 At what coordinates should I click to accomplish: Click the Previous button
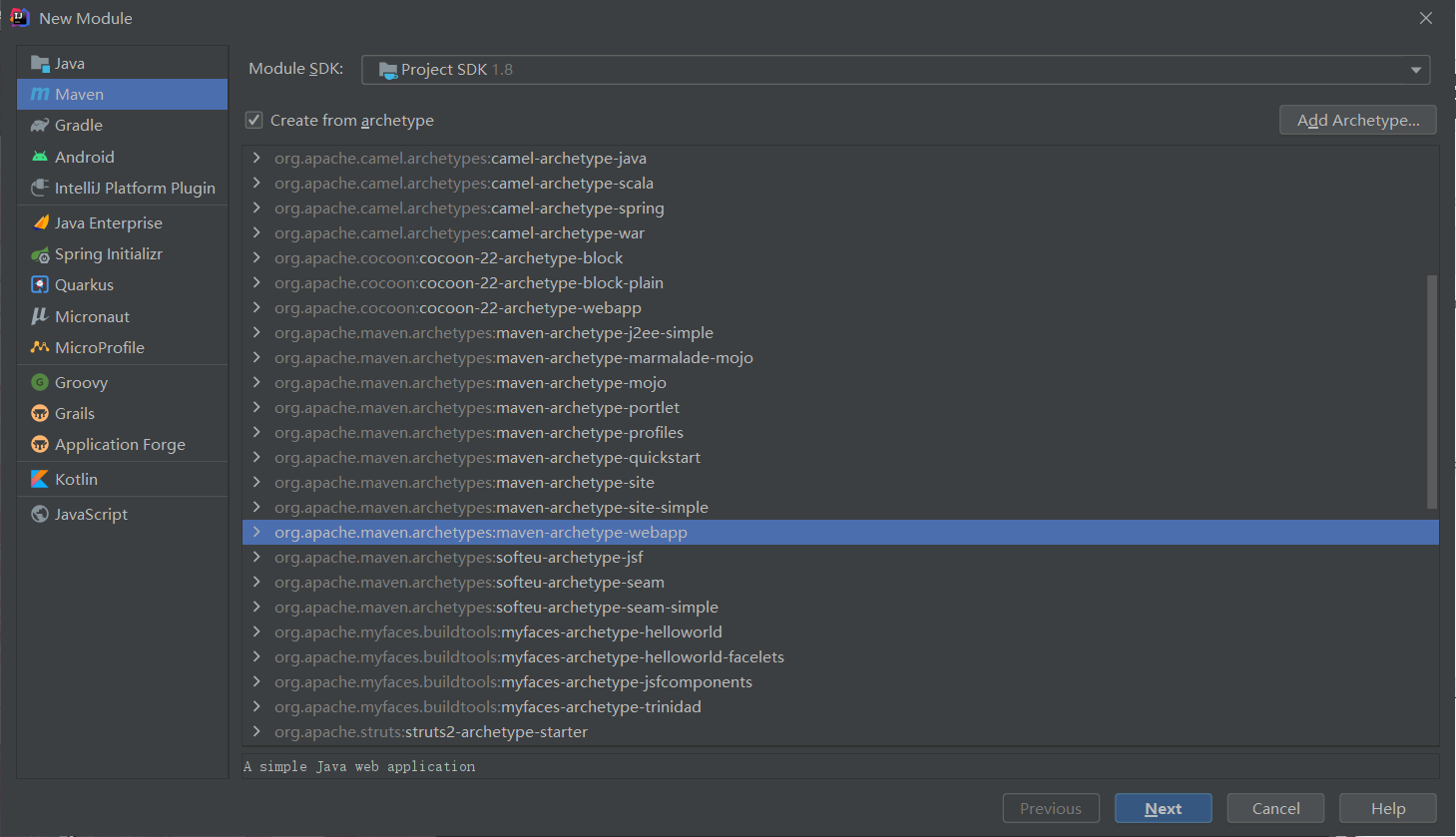coord(1051,809)
